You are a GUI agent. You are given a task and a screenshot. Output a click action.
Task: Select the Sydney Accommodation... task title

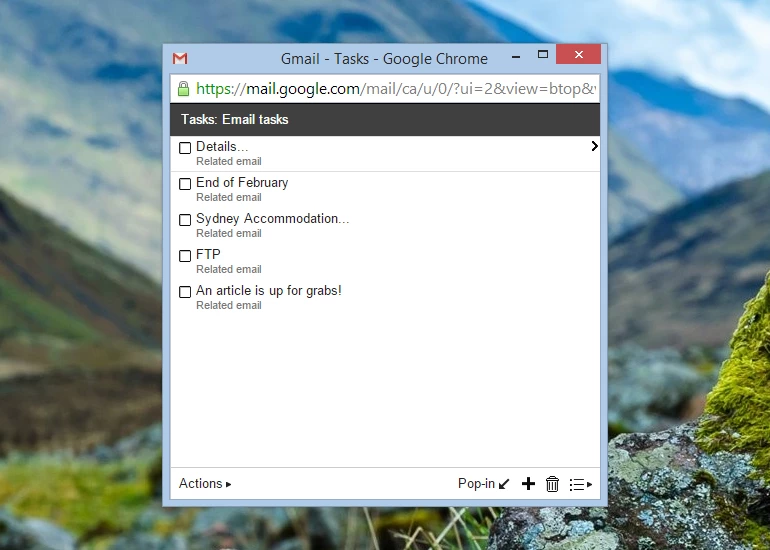pos(273,219)
